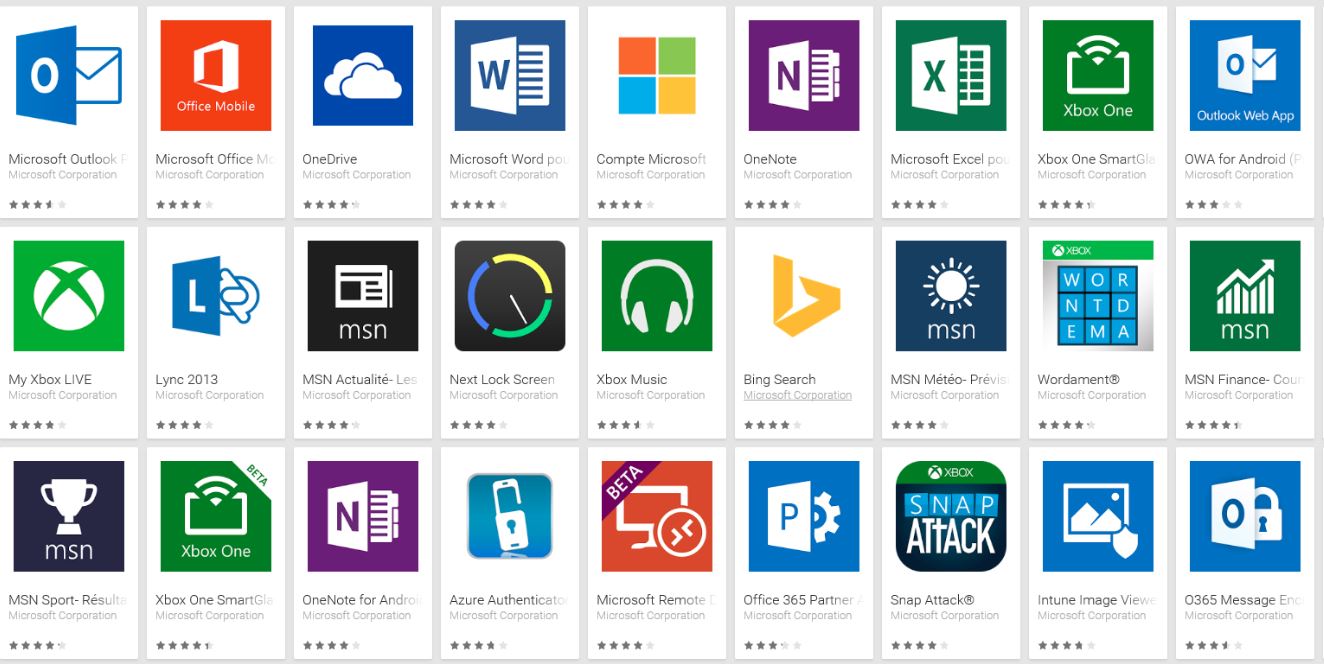Open the 'MSN Finance' title link

point(1244,379)
